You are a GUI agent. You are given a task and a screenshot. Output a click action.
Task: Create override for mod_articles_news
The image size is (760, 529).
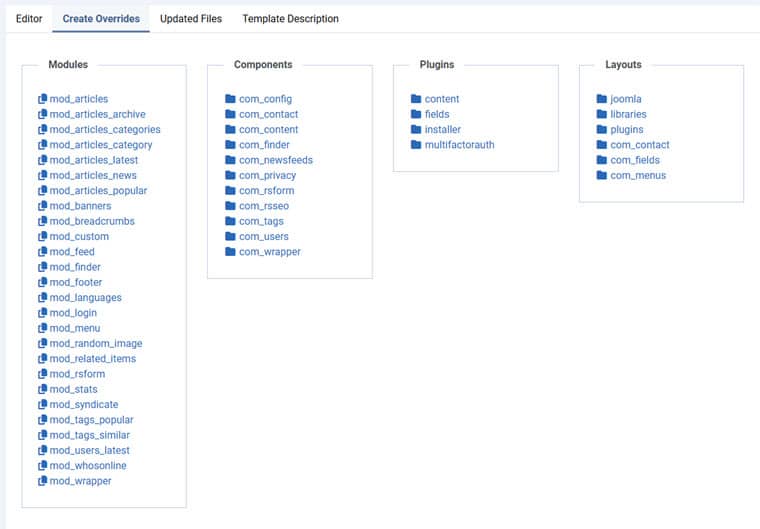93,175
